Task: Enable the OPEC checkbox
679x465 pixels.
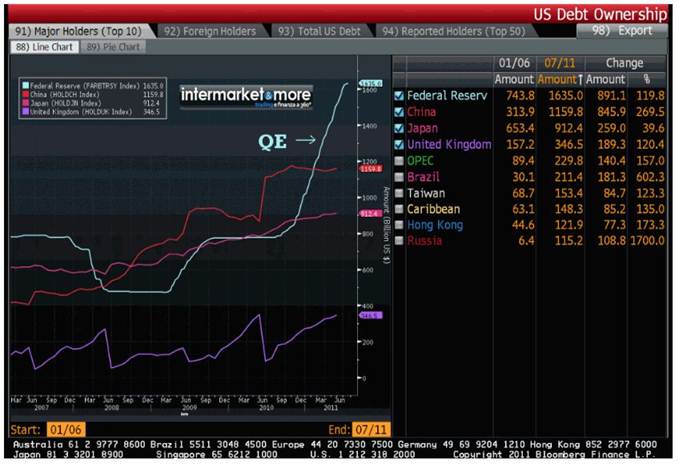Action: pos(399,161)
